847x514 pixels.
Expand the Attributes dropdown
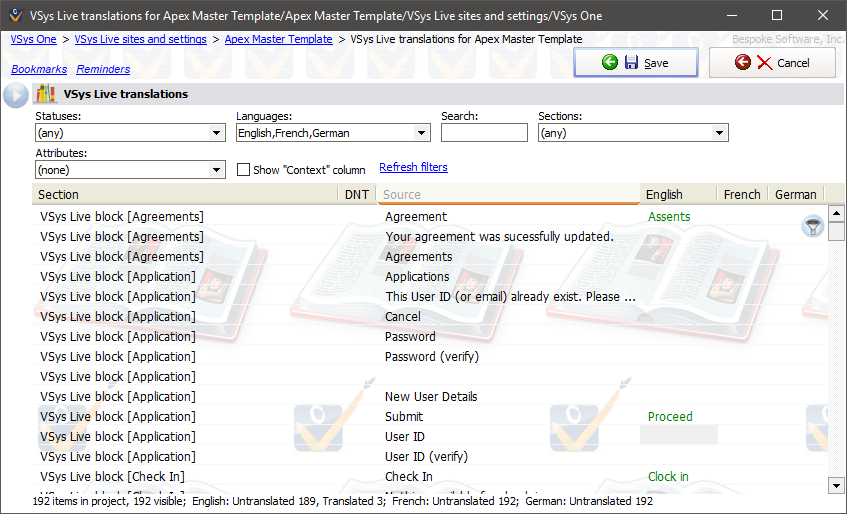[217, 170]
